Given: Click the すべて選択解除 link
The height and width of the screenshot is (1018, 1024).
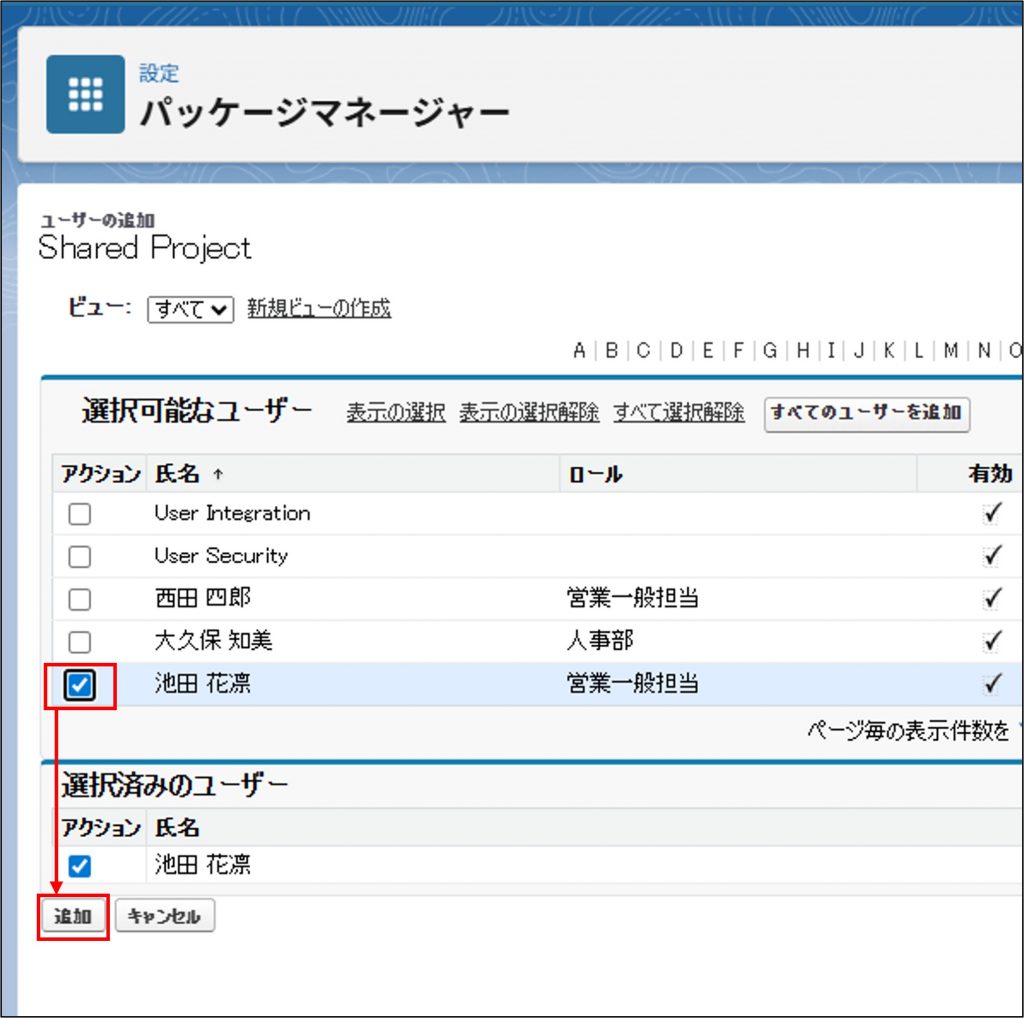Looking at the screenshot, I should 679,412.
